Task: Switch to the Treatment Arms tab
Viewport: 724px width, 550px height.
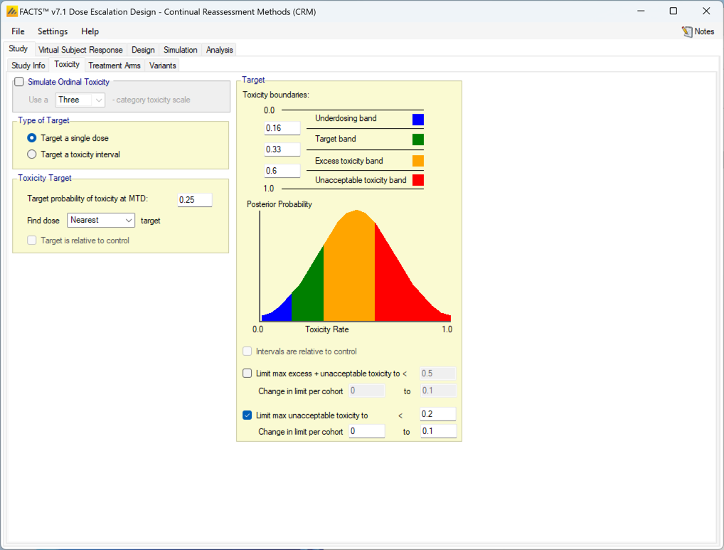Action: coord(114,66)
